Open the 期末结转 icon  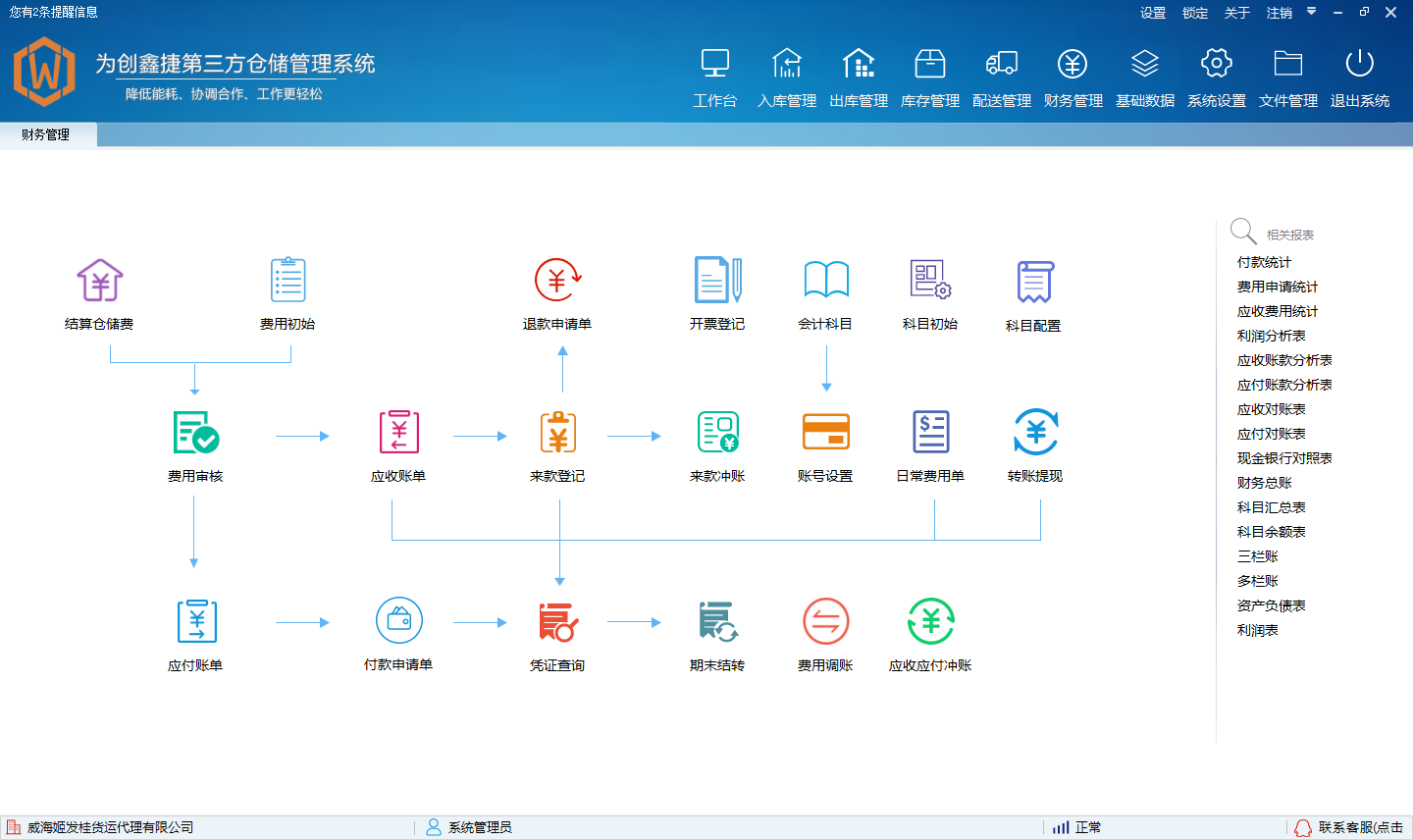[x=717, y=621]
